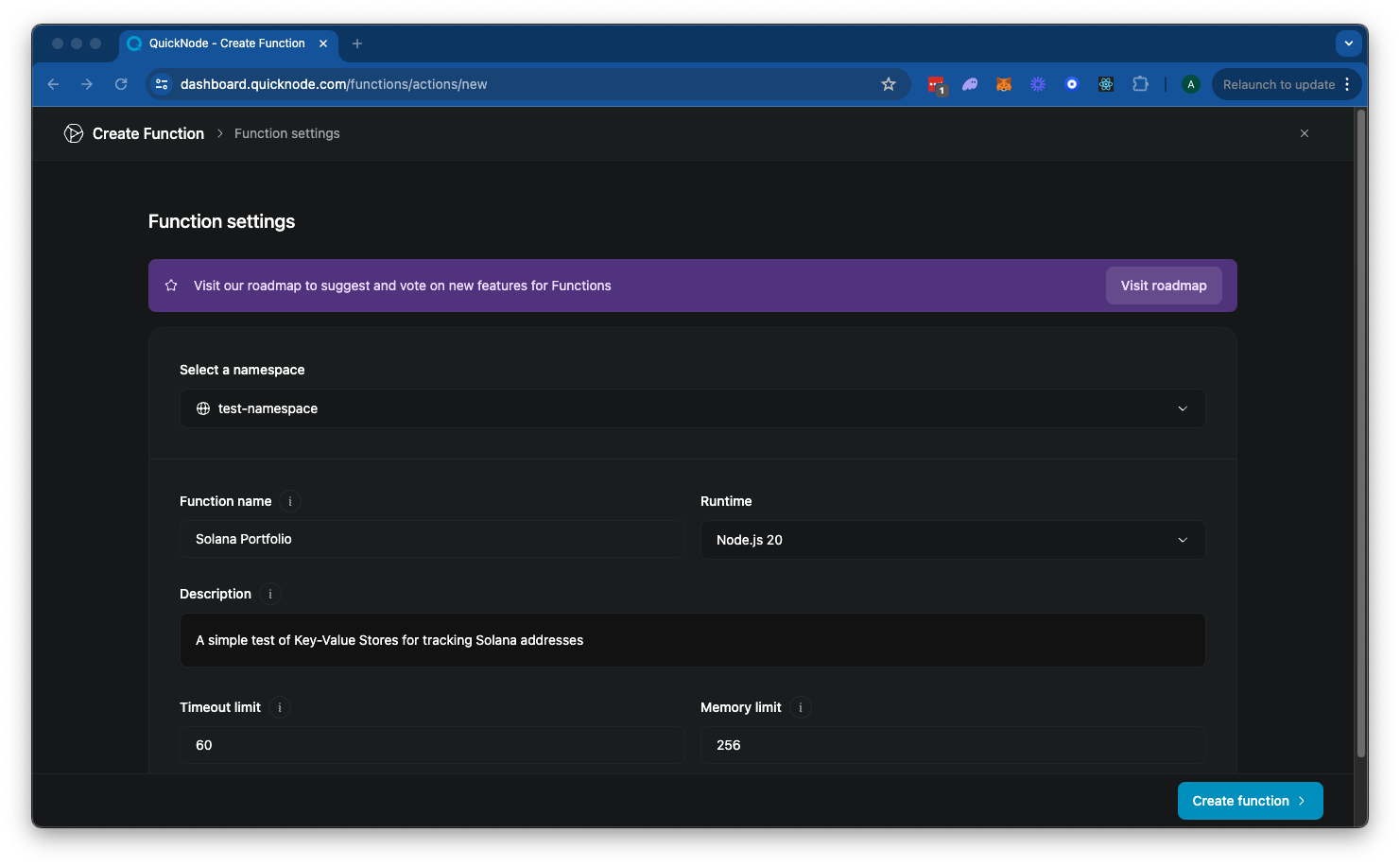This screenshot has height=867, width=1400.
Task: Close the QuickNode browser tab
Action: pos(323,43)
